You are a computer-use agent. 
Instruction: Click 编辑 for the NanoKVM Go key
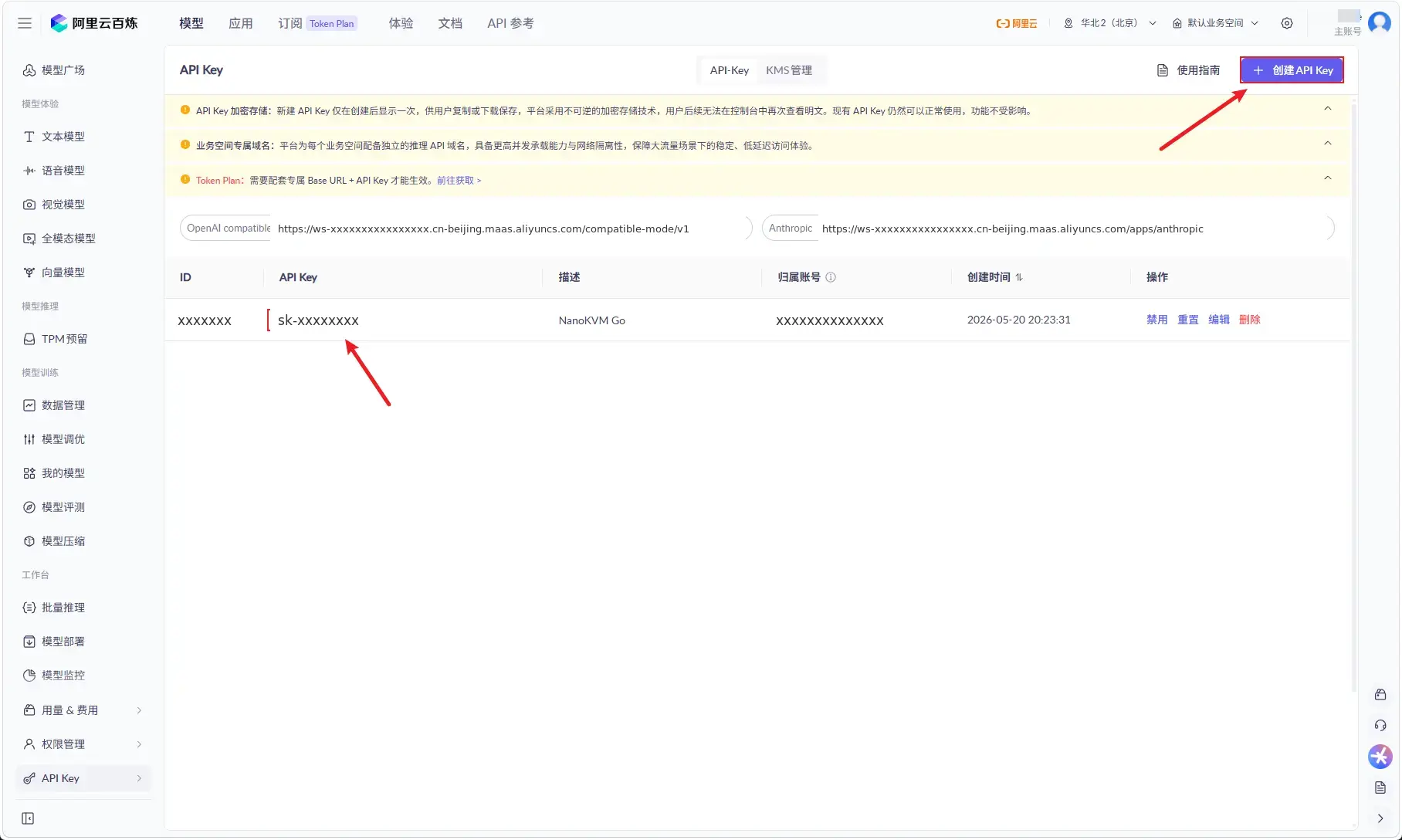coord(1219,320)
